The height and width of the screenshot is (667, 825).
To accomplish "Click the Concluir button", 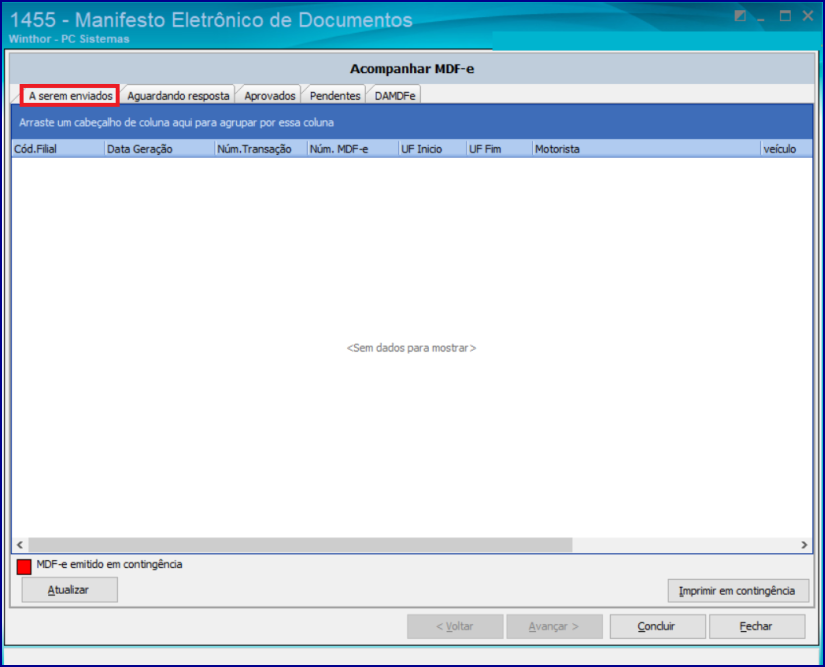I will pos(657,626).
